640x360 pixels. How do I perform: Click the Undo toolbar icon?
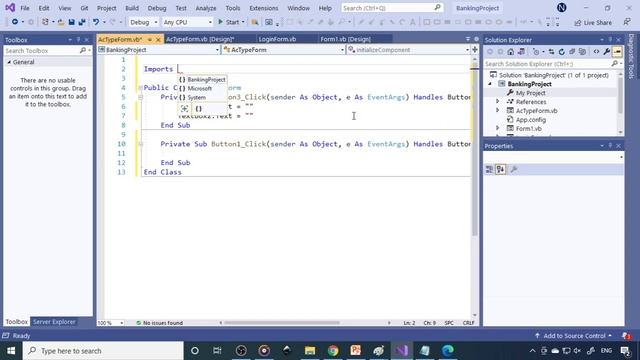click(96, 22)
